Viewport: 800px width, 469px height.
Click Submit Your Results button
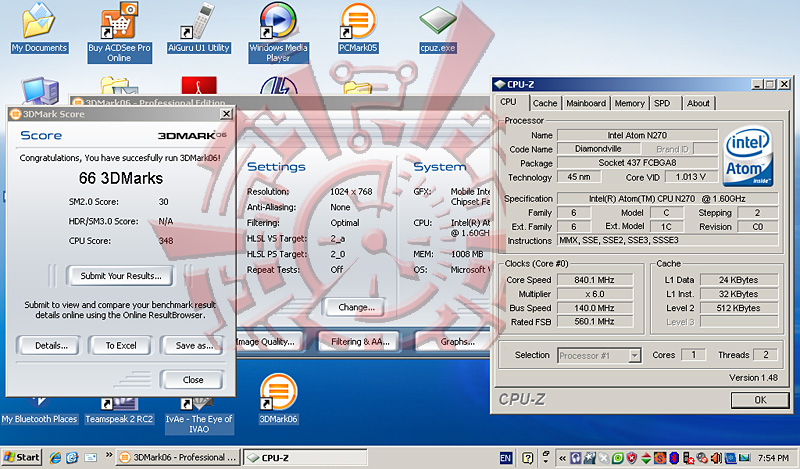coord(120,276)
